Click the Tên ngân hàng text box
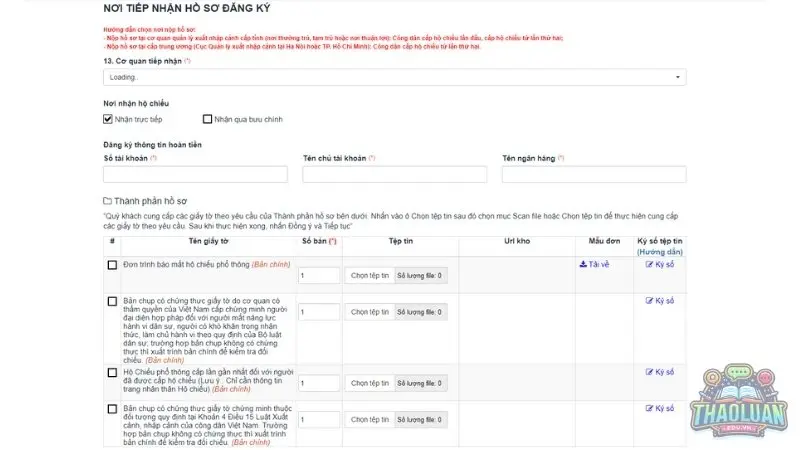This screenshot has height=450, width=800. point(594,174)
